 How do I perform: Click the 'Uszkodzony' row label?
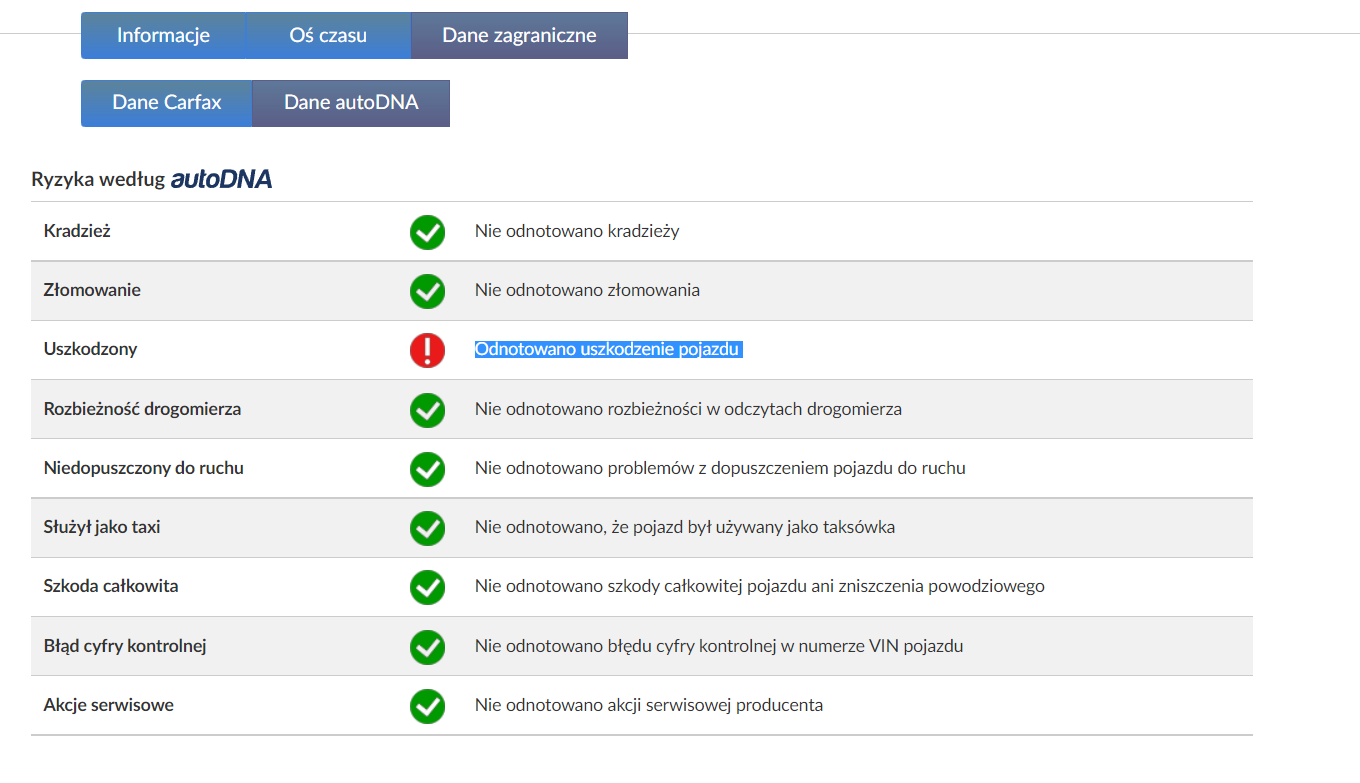[90, 349]
